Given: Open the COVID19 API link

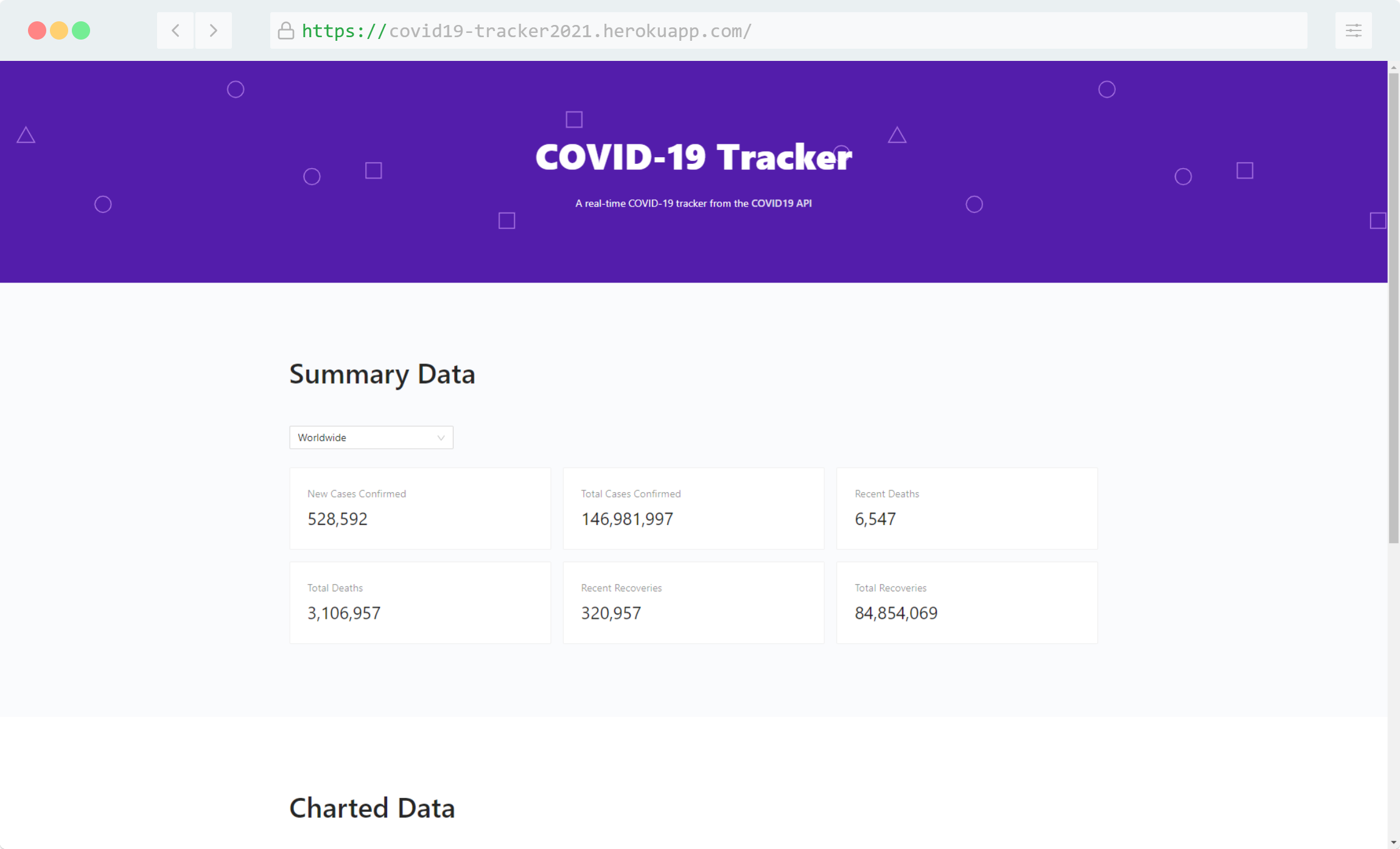Looking at the screenshot, I should [781, 203].
